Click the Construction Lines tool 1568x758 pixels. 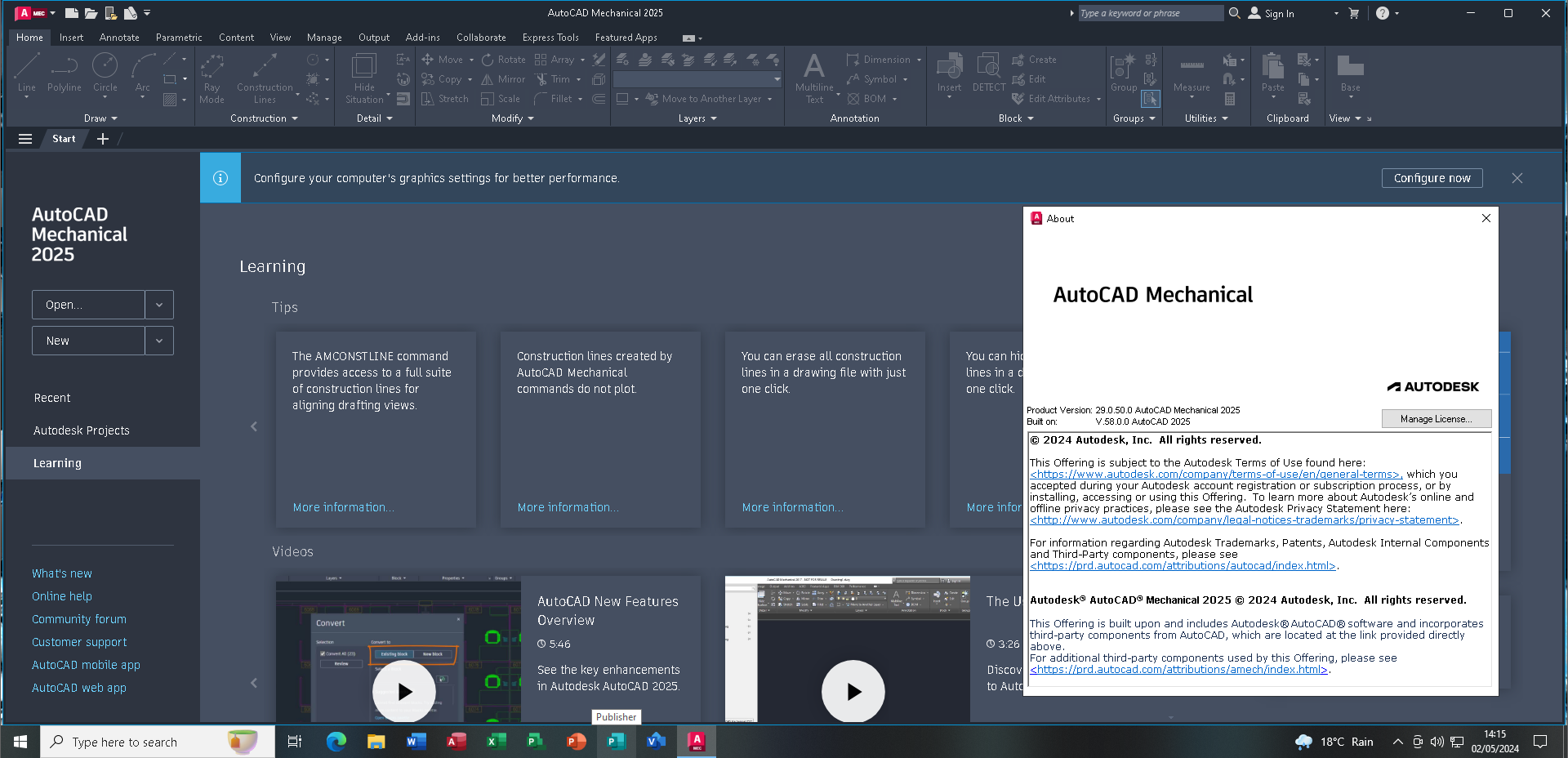point(265,78)
